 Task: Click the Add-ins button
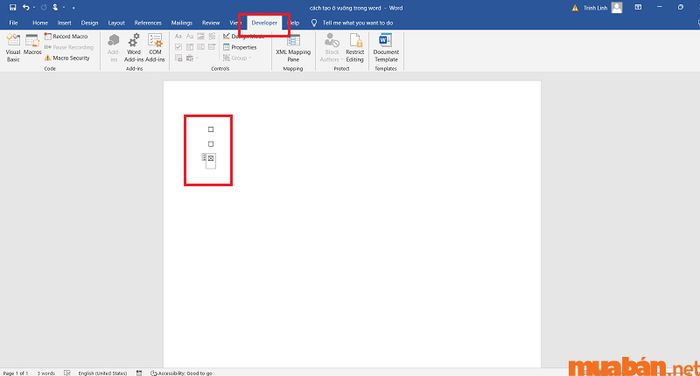[113, 48]
